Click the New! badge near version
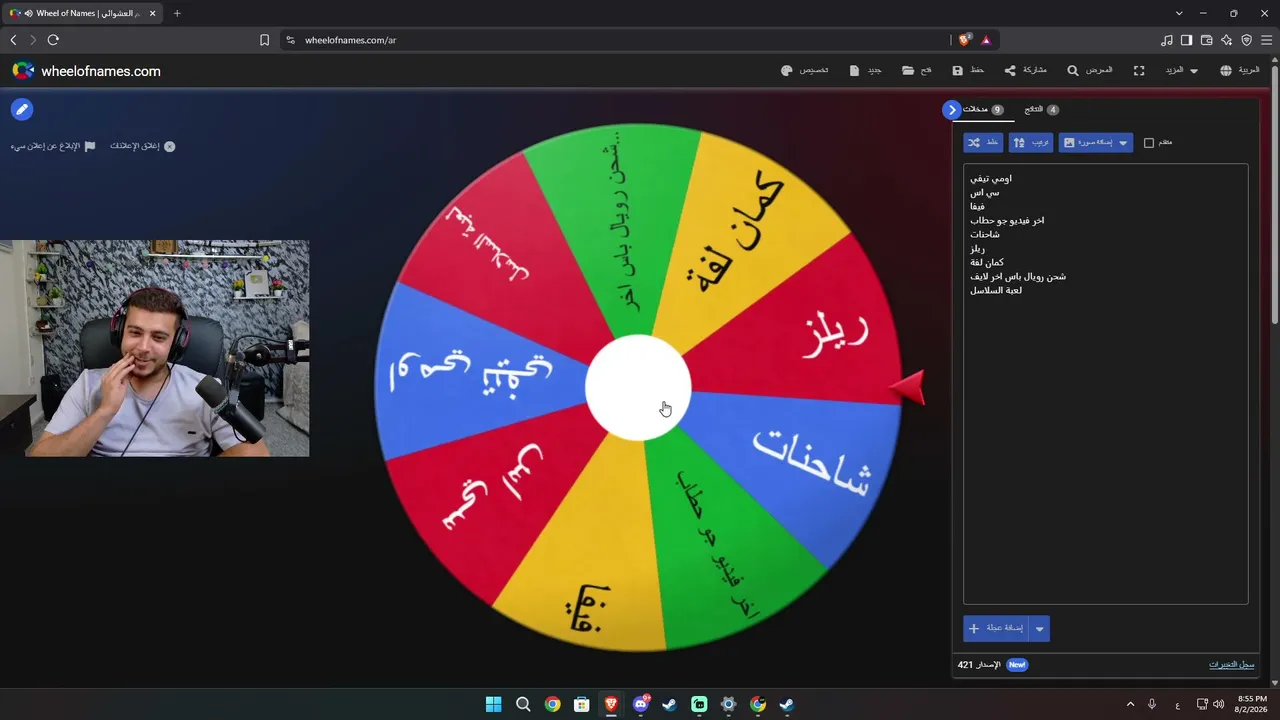The width and height of the screenshot is (1280, 720). pyautogui.click(x=1017, y=665)
